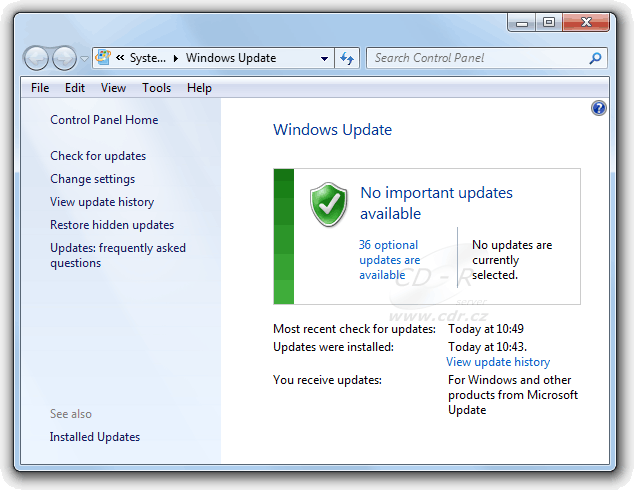Image resolution: width=634 pixels, height=490 pixels.
Task: Open the recent pages dropdown arrow
Action: click(x=84, y=59)
